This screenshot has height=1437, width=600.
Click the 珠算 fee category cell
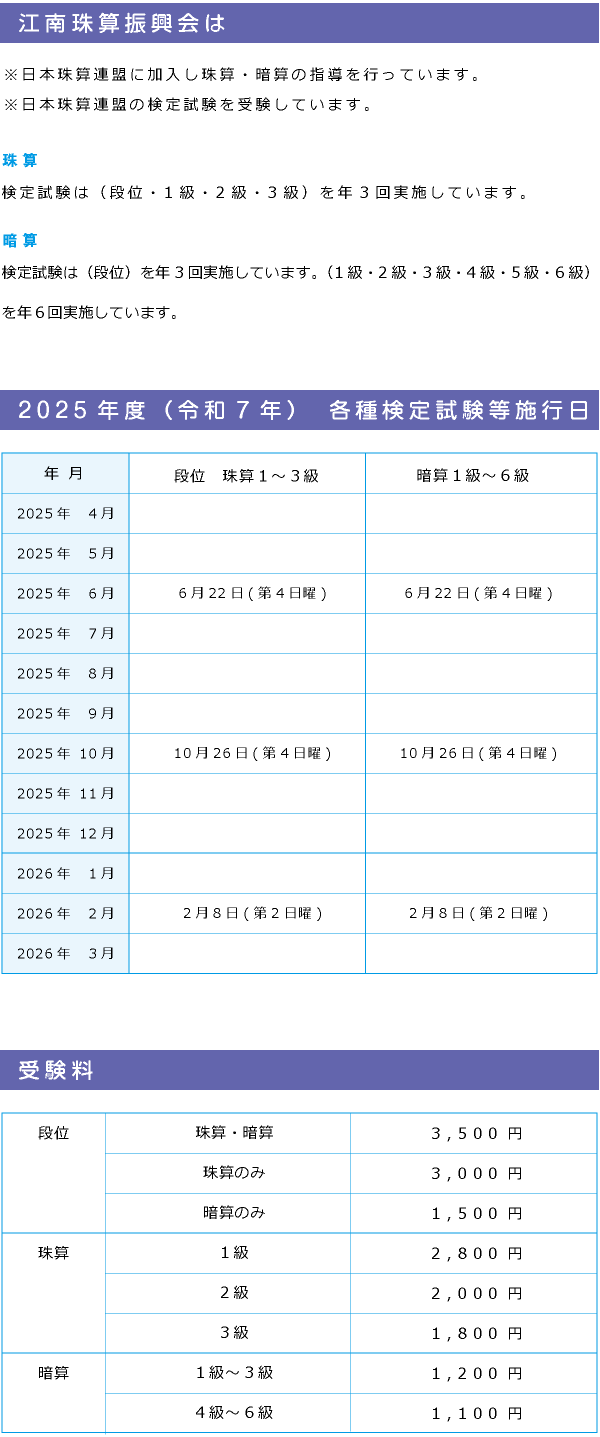[54, 1293]
